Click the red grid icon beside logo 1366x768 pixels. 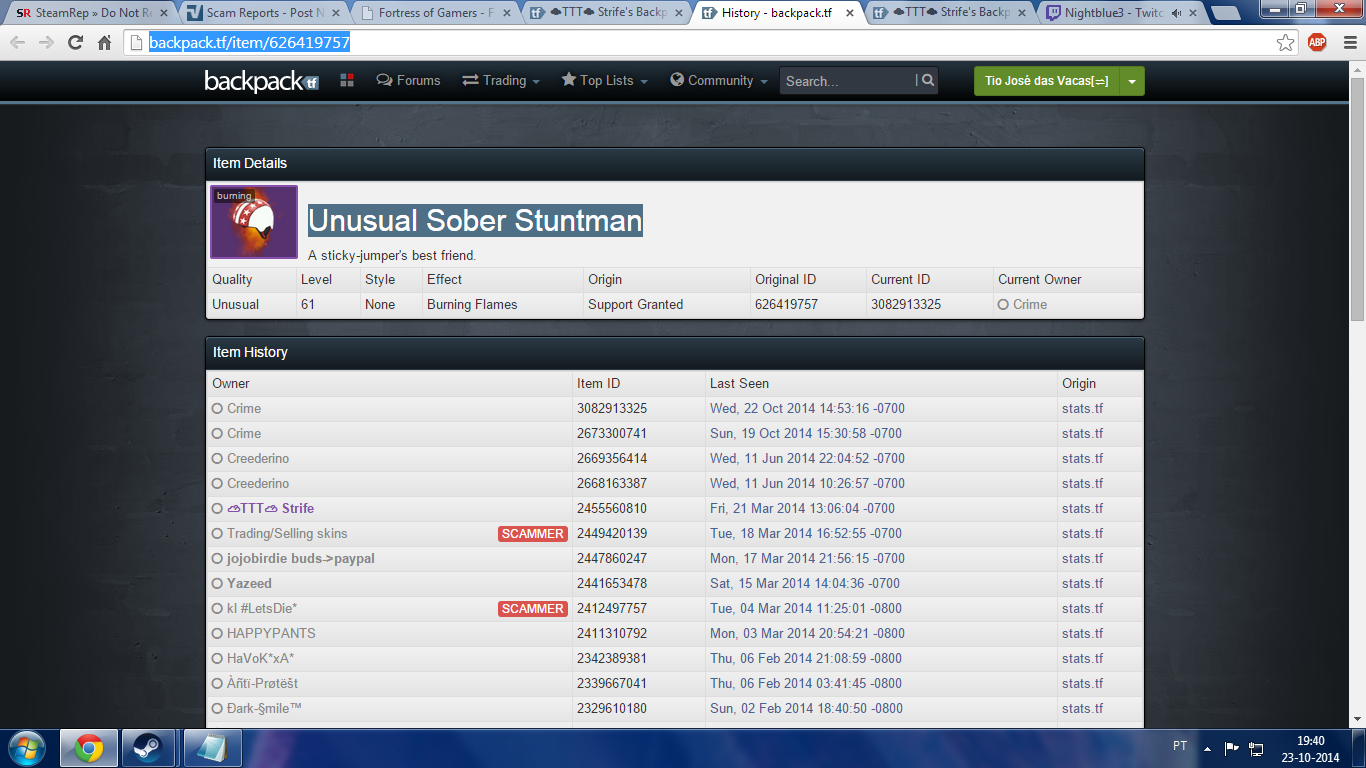point(347,81)
